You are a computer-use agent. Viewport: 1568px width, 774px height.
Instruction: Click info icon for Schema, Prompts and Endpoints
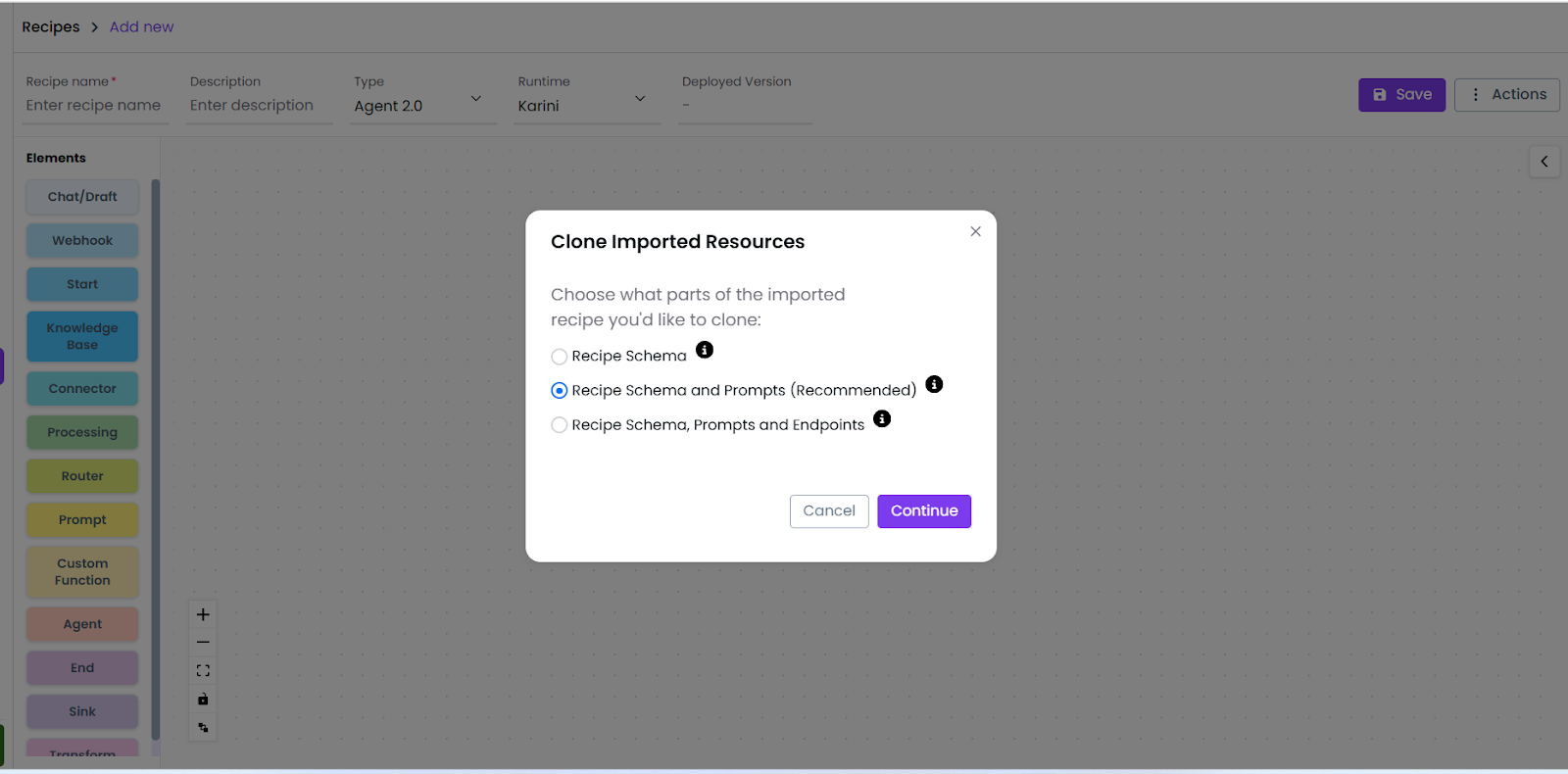click(x=882, y=418)
